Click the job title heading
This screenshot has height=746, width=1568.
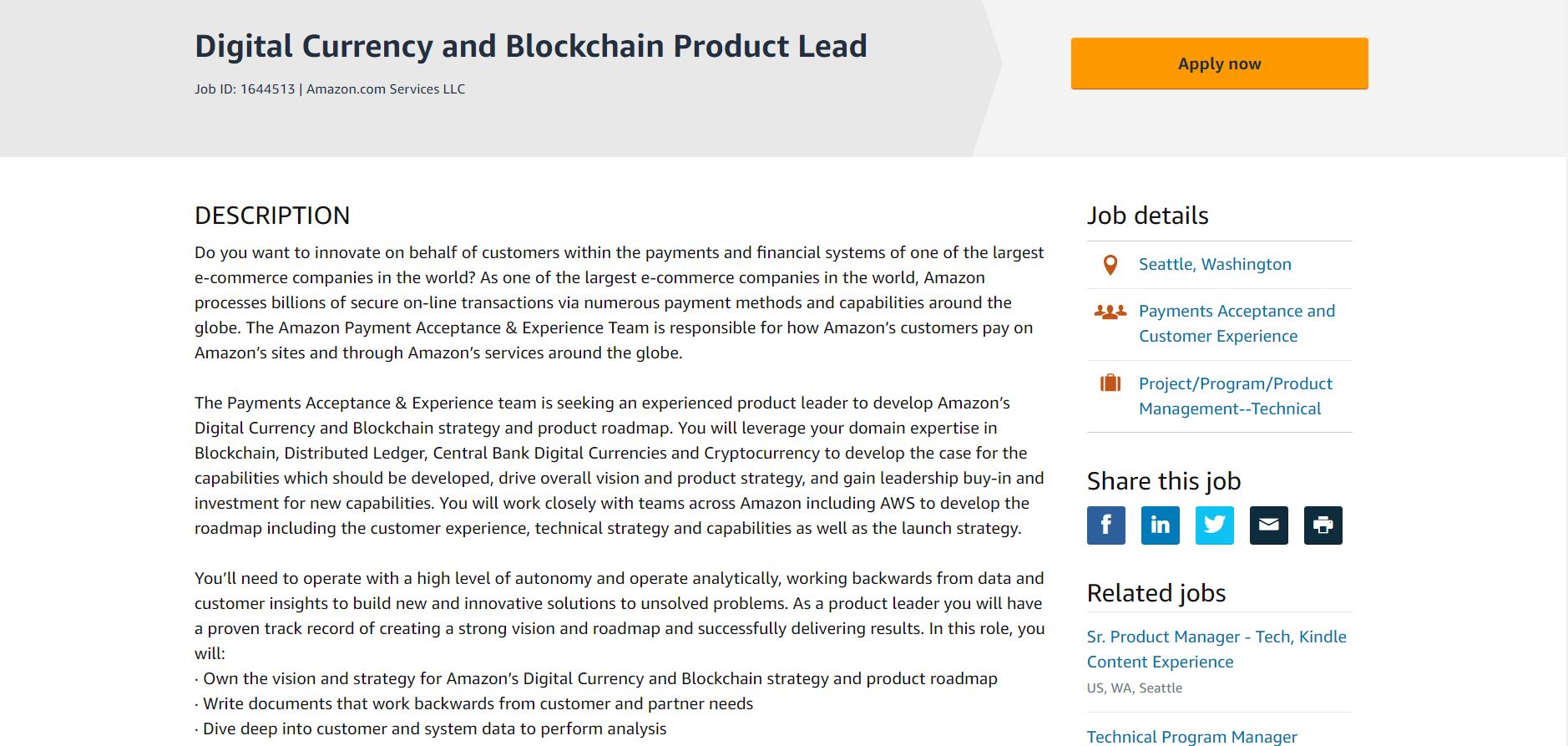pos(531,46)
